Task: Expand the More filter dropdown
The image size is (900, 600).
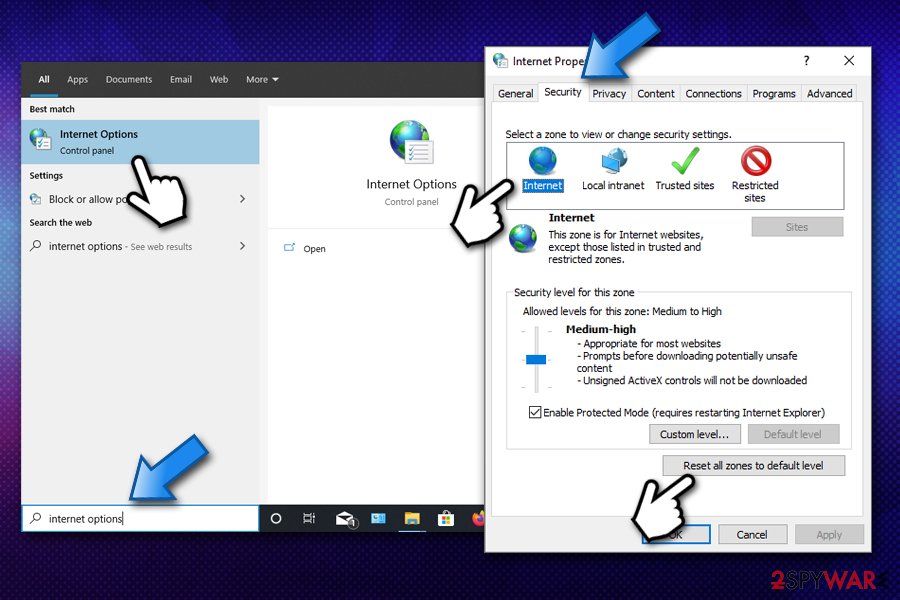Action: pos(262,79)
